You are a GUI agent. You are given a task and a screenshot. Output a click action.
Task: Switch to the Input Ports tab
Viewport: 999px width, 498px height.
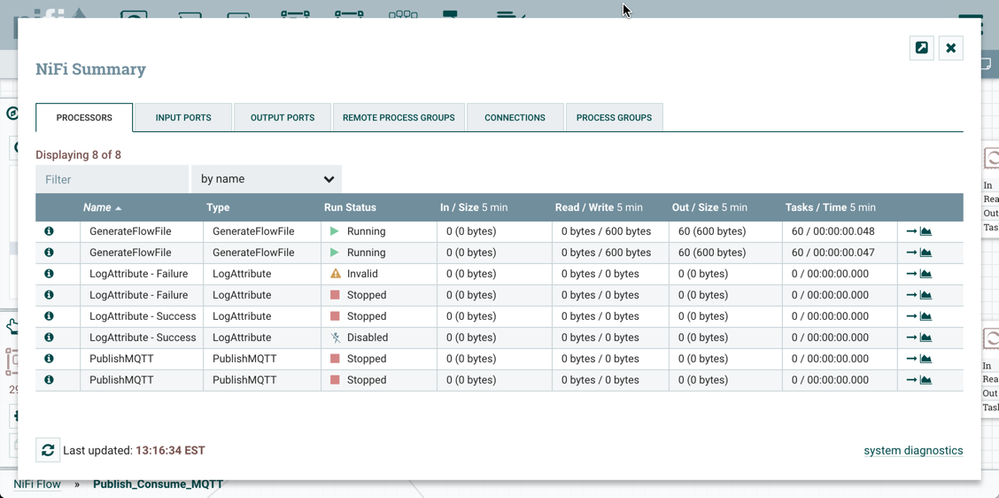[183, 117]
